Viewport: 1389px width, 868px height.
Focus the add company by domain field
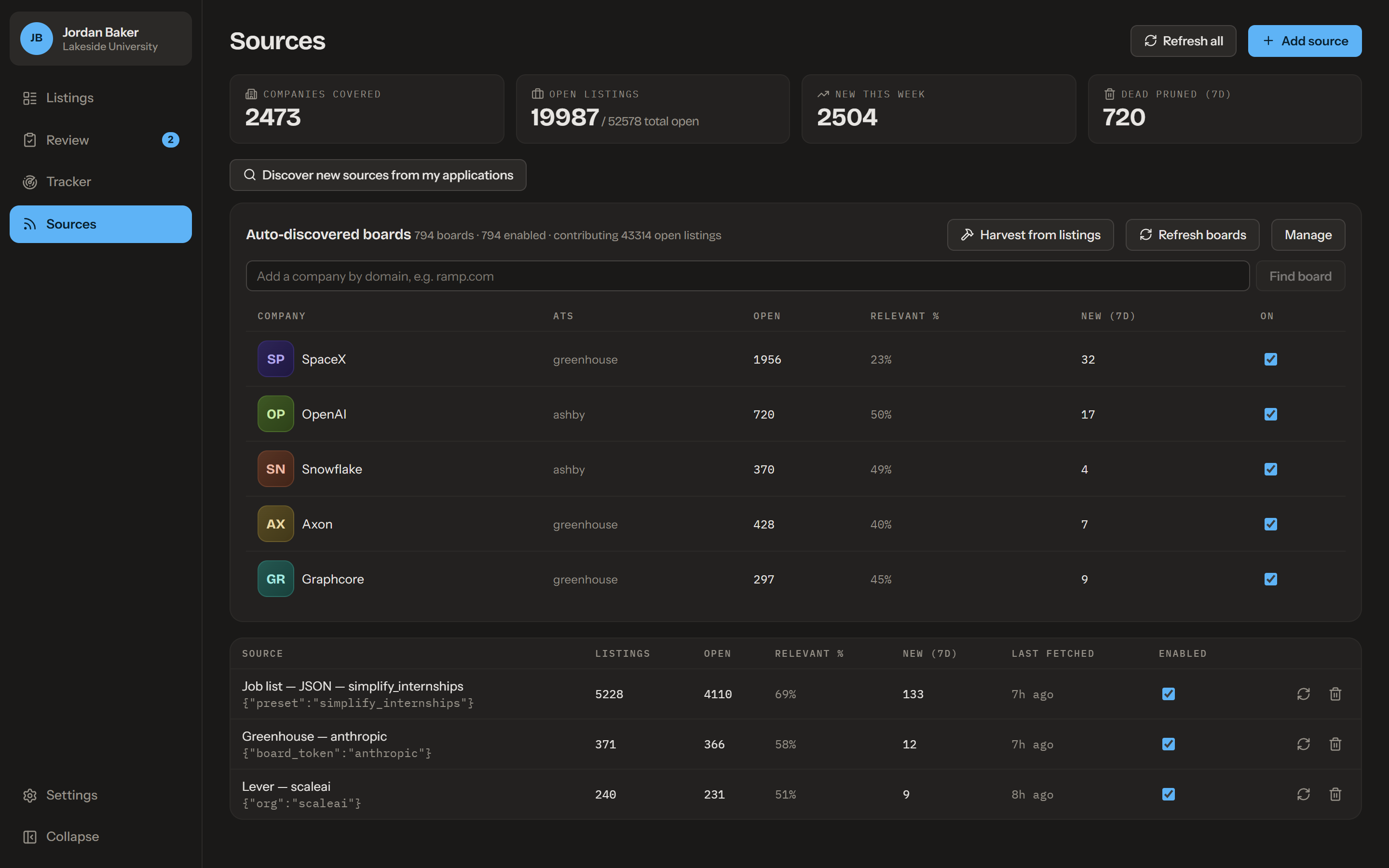coord(747,276)
